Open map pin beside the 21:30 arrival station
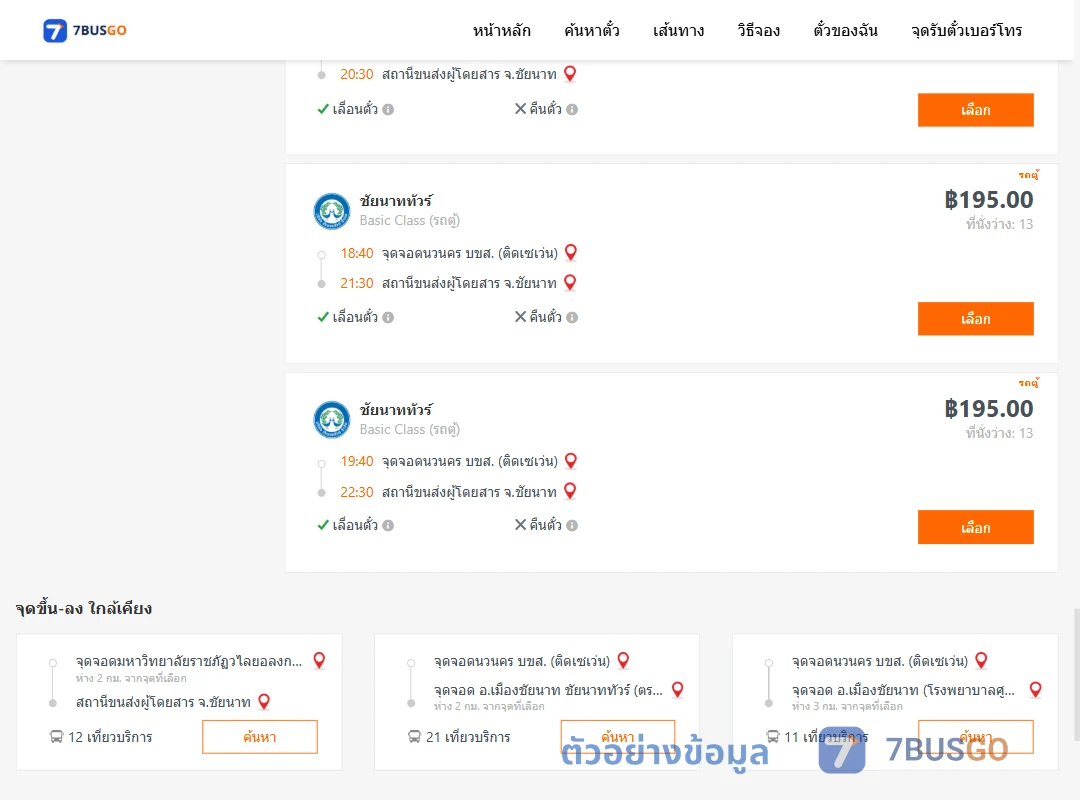The height and width of the screenshot is (800, 1080). pyautogui.click(x=570, y=283)
